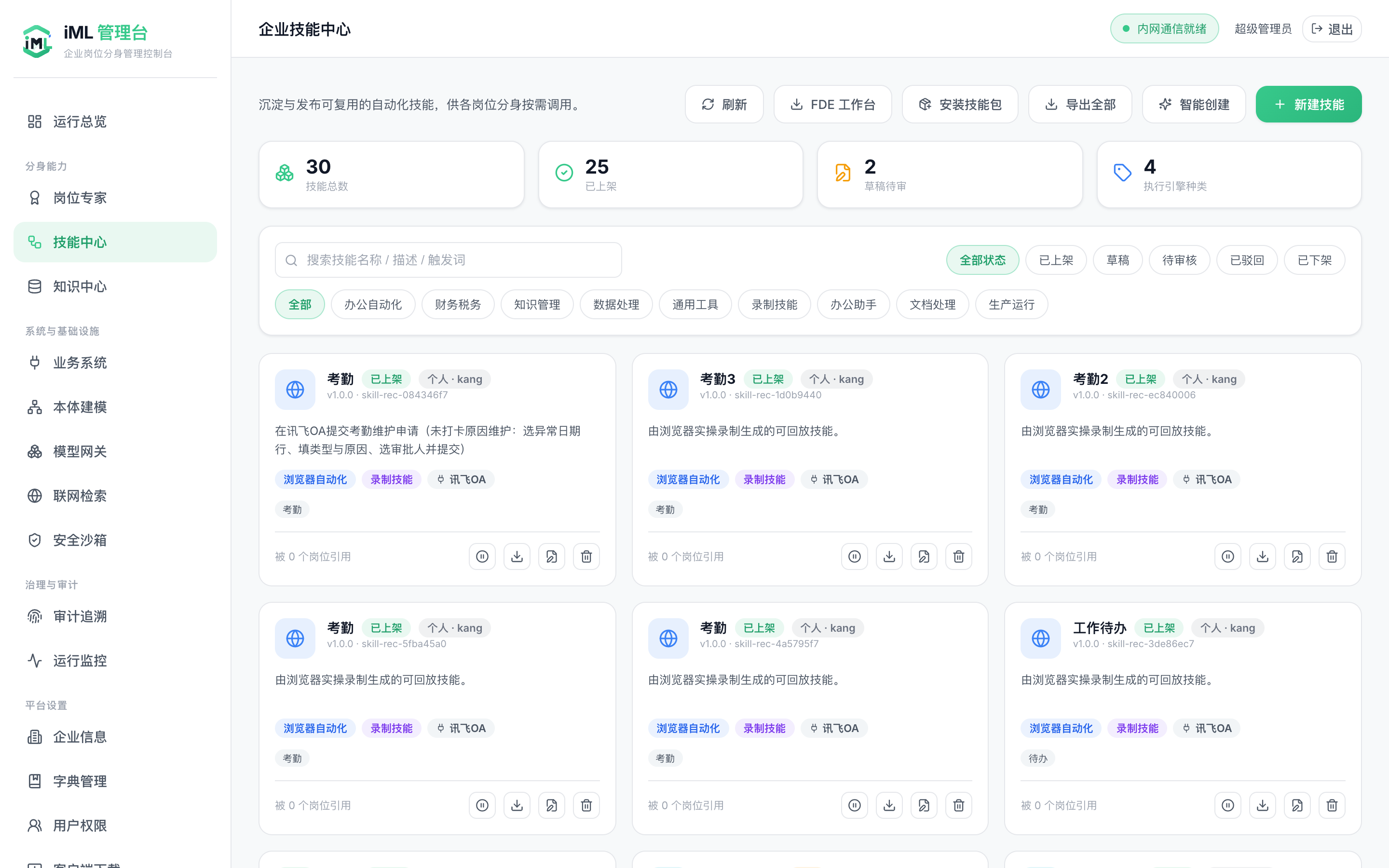Open 字典管理 in the sidebar

[x=115, y=781]
